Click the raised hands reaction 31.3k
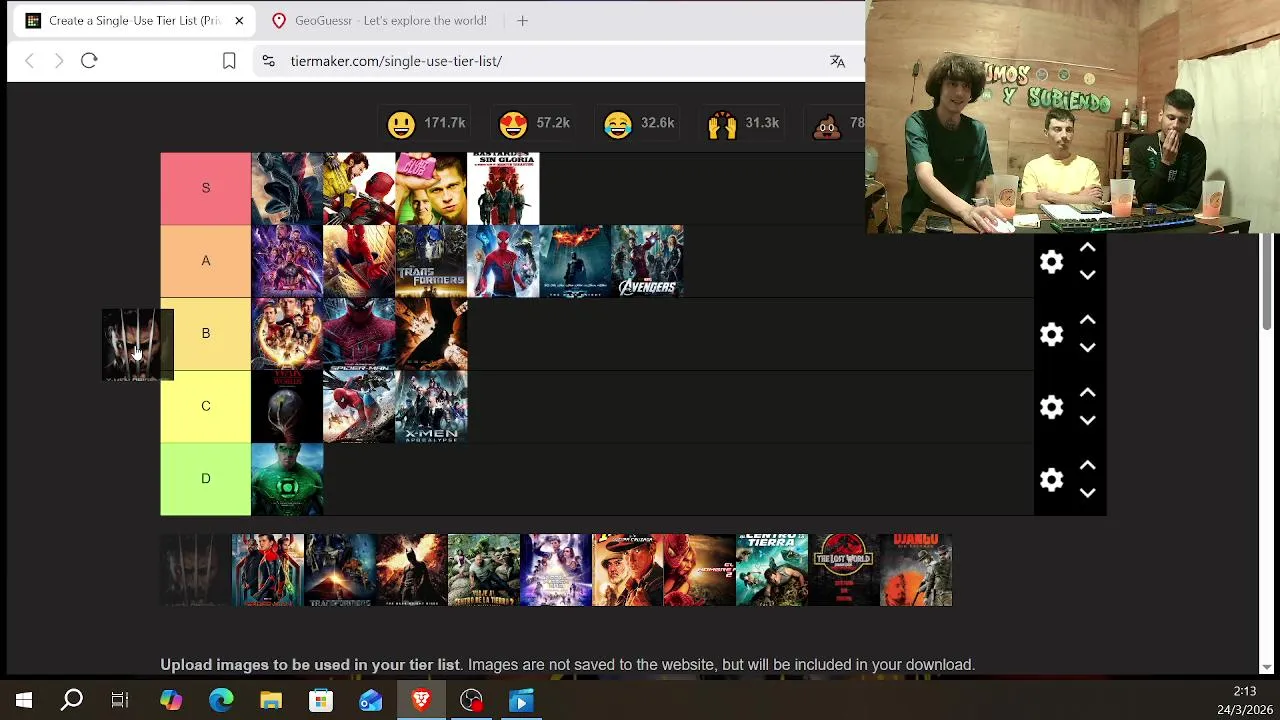 point(743,123)
